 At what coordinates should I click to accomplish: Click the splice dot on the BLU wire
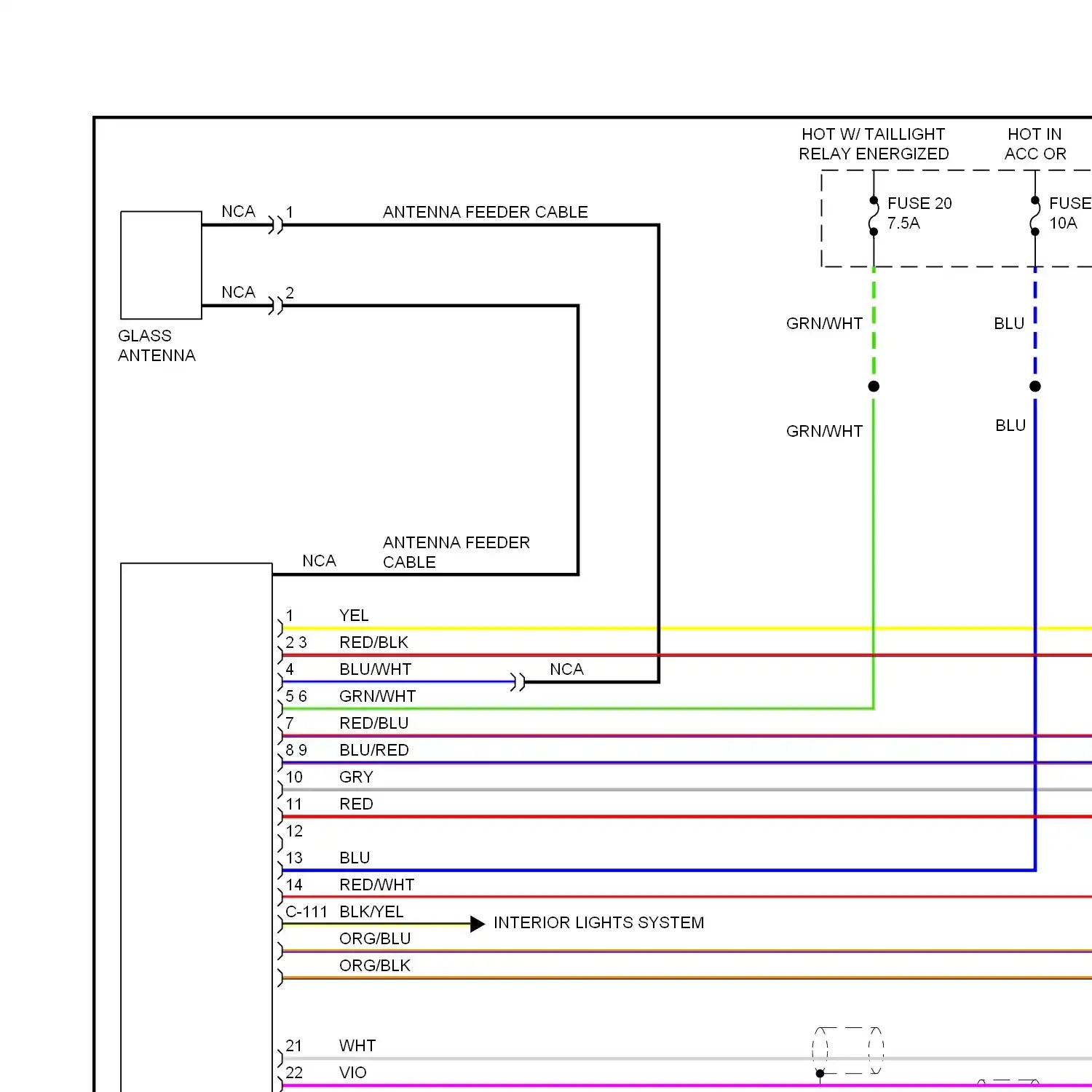coord(1034,386)
